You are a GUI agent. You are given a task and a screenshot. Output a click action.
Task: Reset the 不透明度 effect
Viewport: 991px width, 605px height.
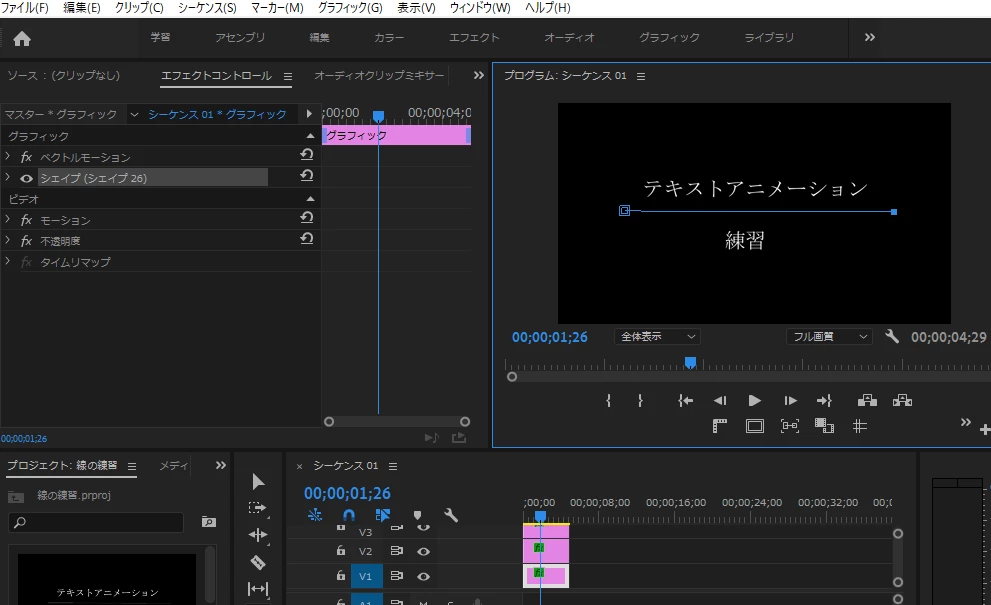(307, 238)
